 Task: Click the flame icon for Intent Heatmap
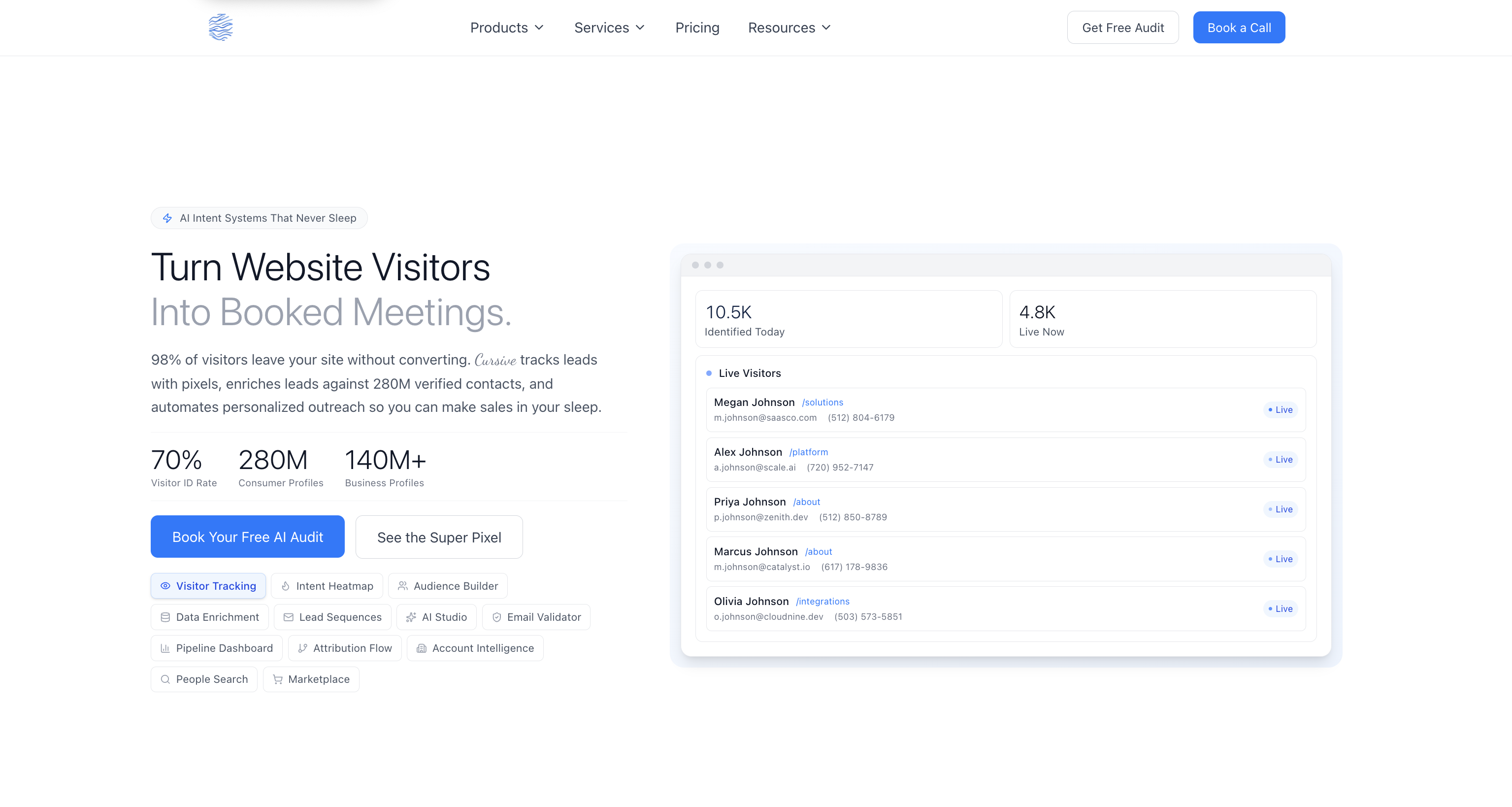[x=286, y=586]
